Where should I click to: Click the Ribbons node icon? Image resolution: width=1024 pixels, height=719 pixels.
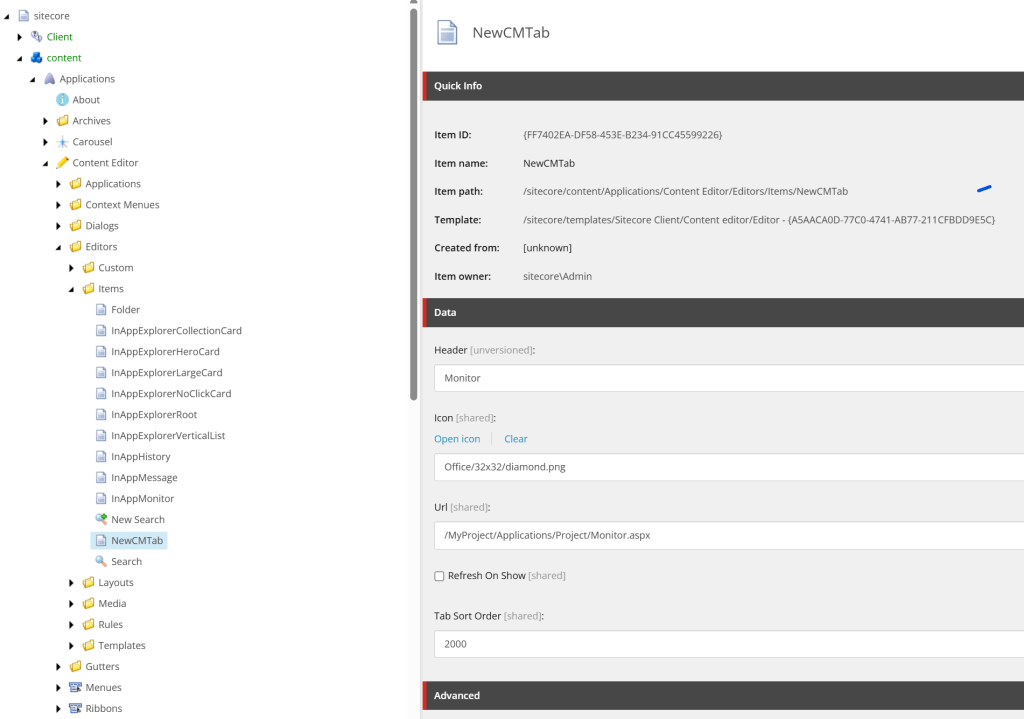pos(75,709)
